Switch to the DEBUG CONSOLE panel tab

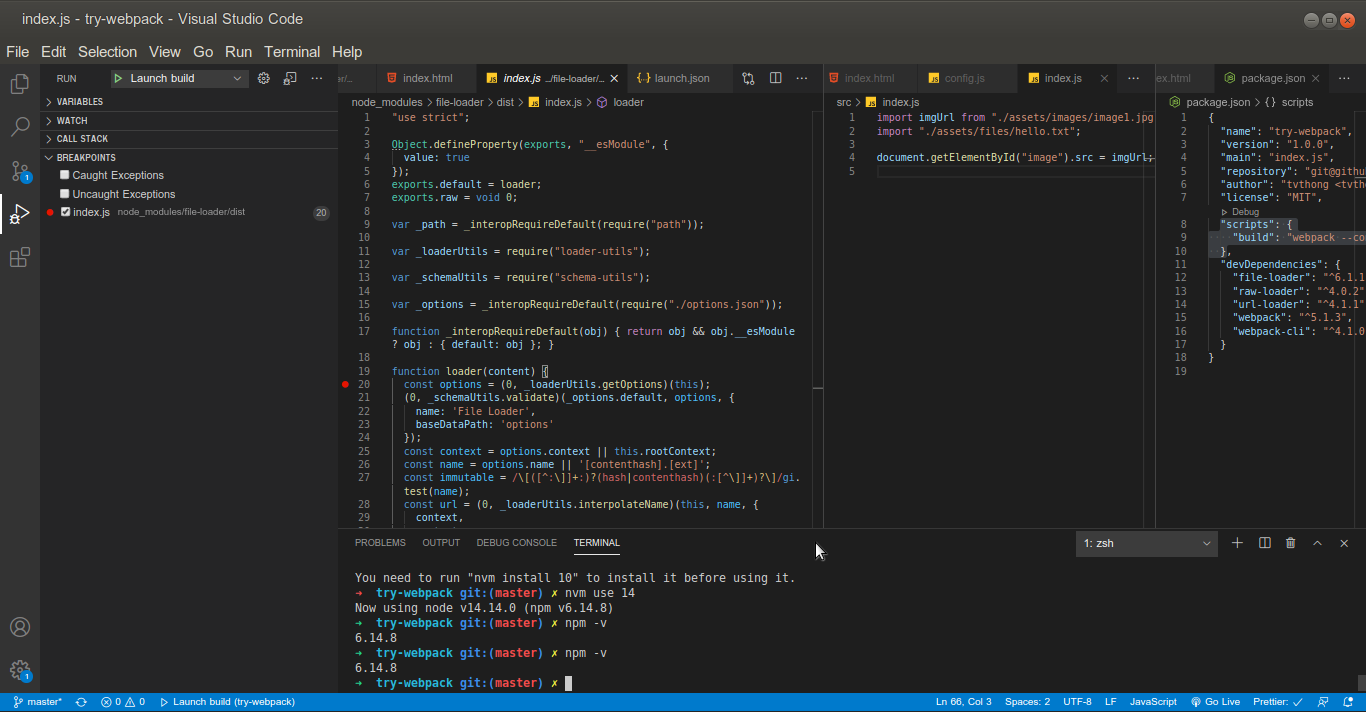pos(516,543)
